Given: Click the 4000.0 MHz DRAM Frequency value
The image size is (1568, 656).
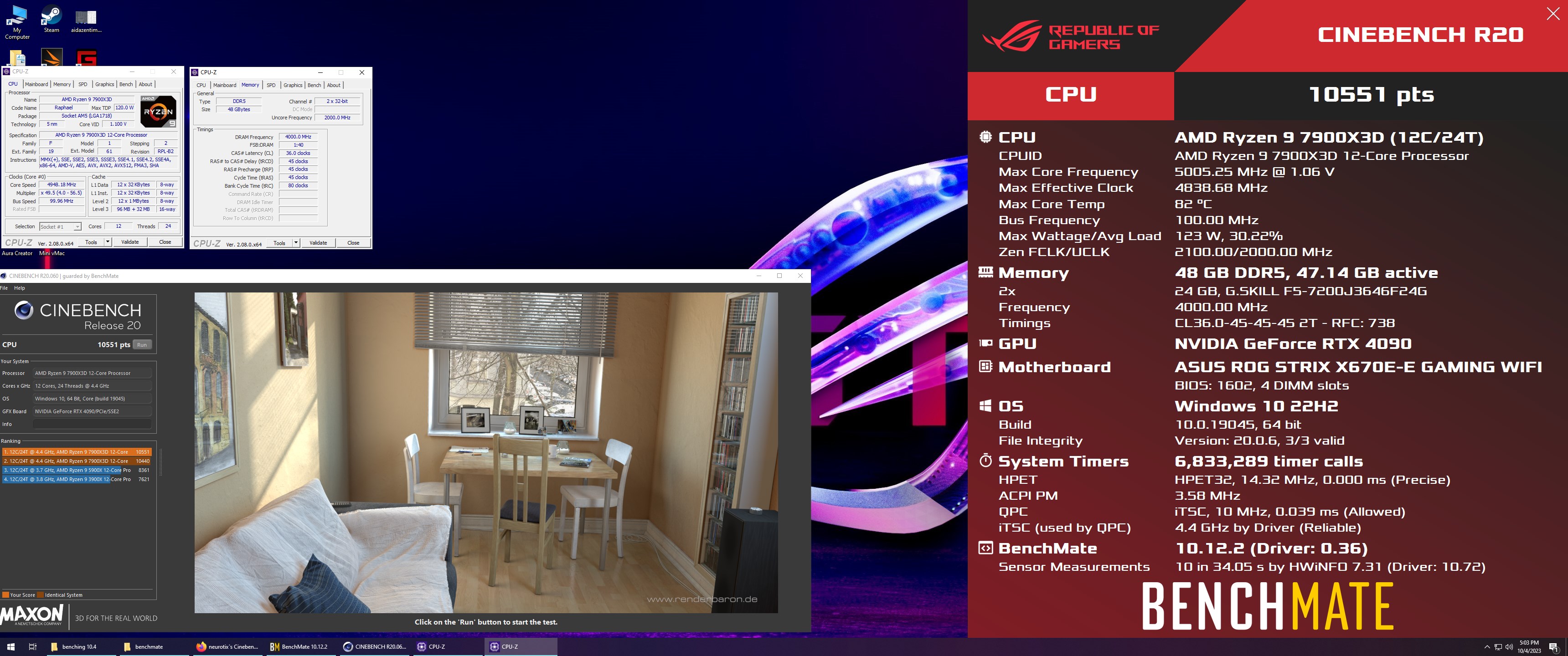Looking at the screenshot, I should [298, 137].
